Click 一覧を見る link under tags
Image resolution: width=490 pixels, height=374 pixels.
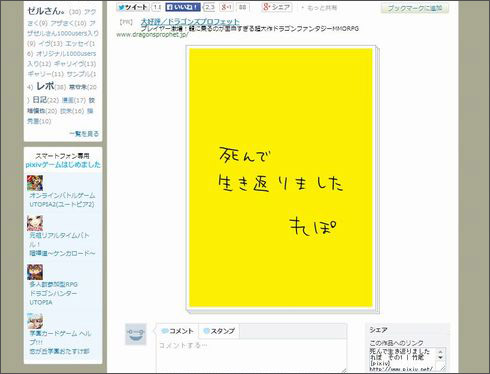click(84, 134)
